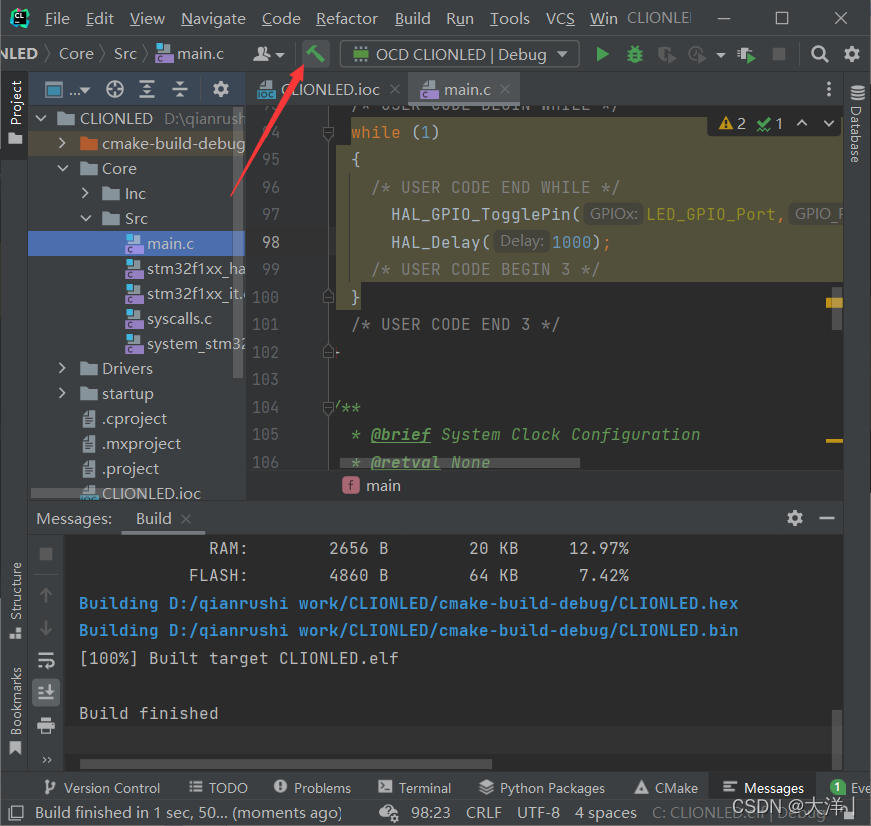Click the Profiler run icon
Screen dimensions: 871x826
pyautogui.click(x=697, y=54)
